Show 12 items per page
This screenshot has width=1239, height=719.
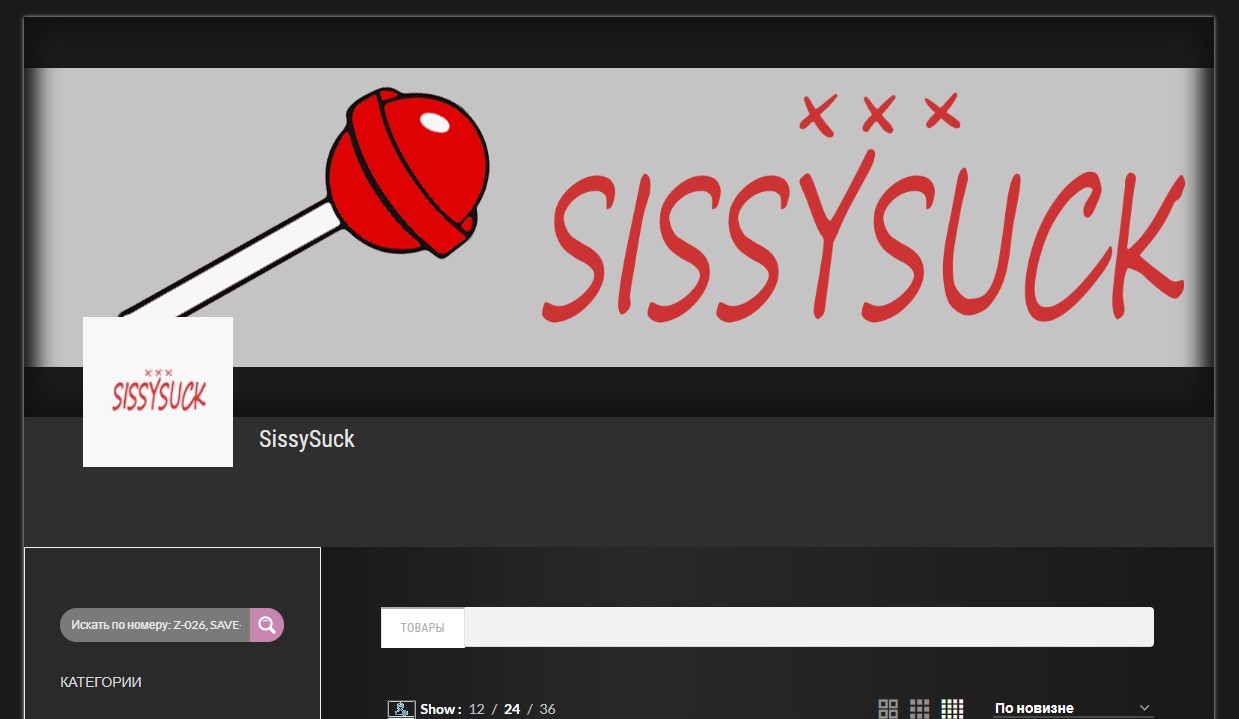pyautogui.click(x=476, y=709)
